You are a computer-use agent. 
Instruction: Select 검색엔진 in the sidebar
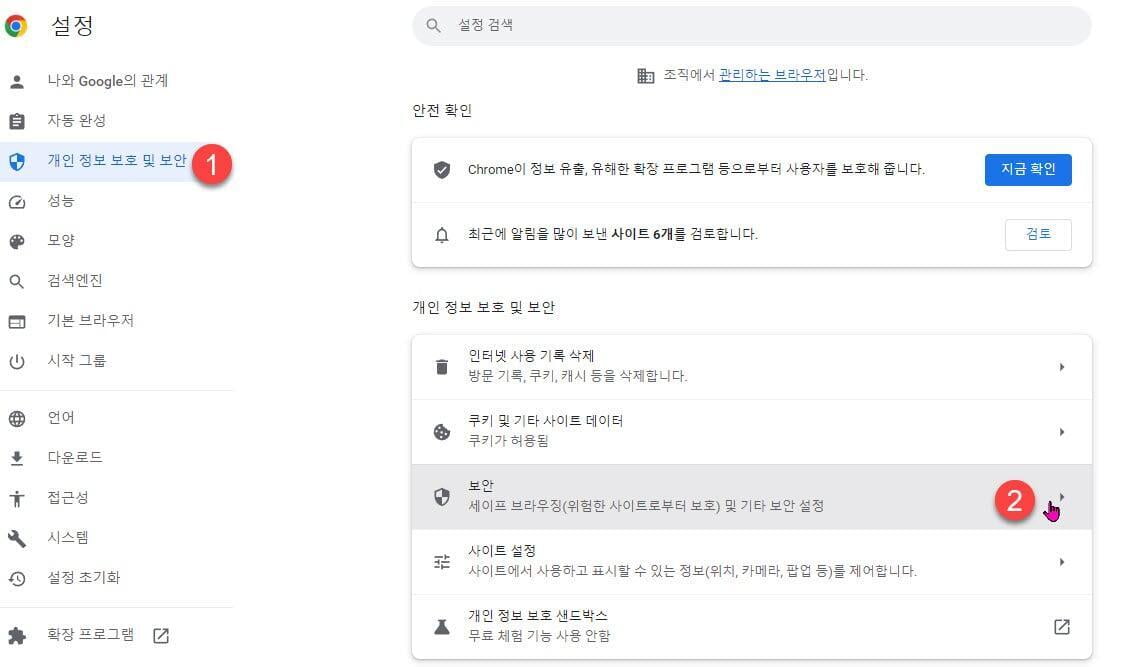[x=75, y=281]
